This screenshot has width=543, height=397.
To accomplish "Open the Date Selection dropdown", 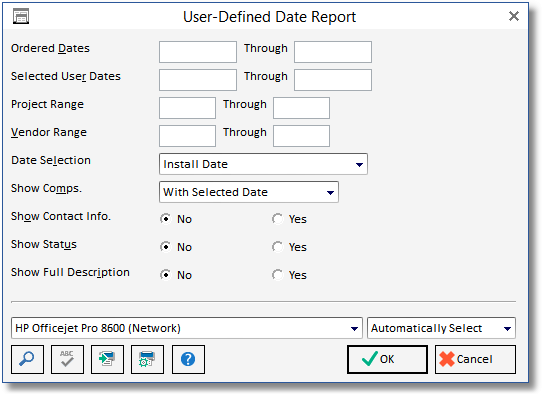I will point(263,164).
